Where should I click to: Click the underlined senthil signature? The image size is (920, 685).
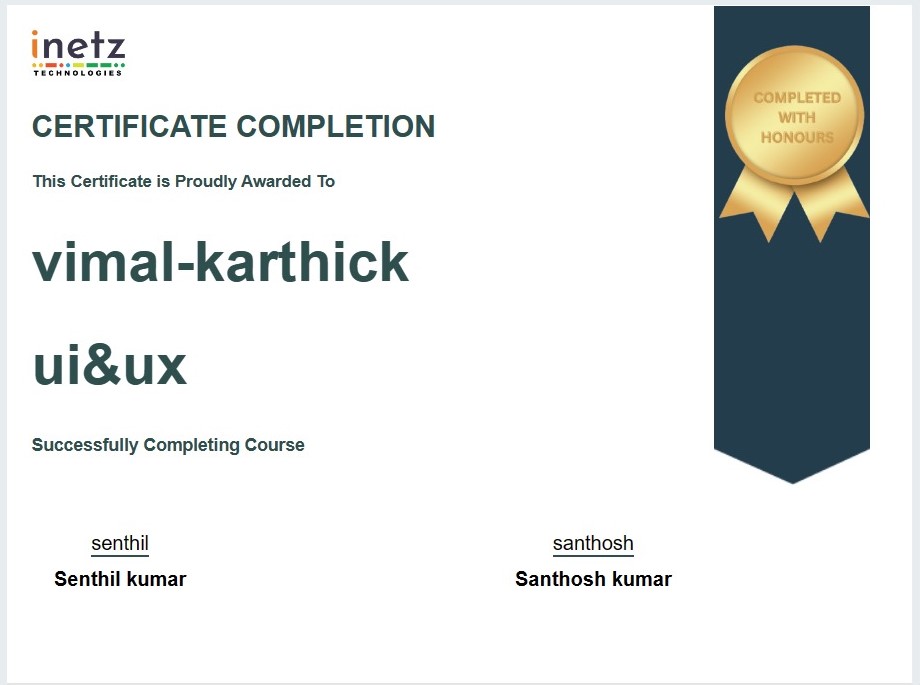tap(120, 544)
